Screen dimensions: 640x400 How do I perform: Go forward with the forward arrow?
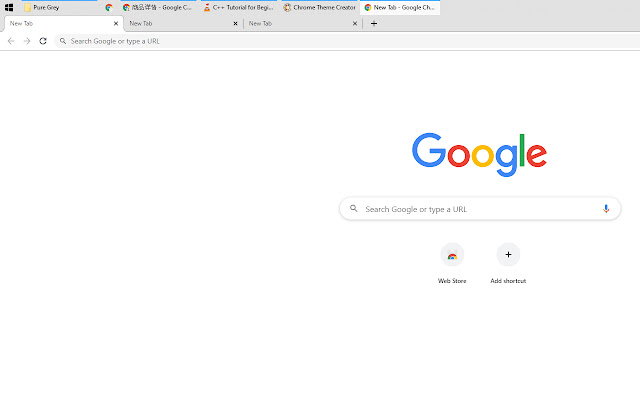click(27, 41)
